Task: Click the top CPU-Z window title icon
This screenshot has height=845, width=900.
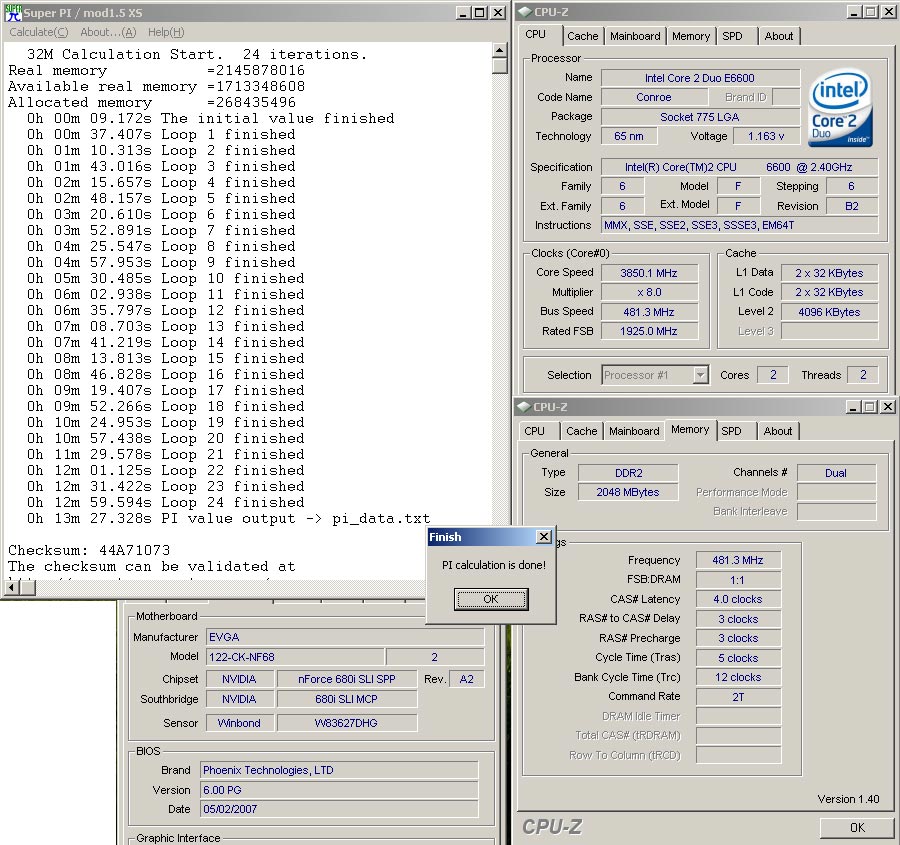Action: 524,11
